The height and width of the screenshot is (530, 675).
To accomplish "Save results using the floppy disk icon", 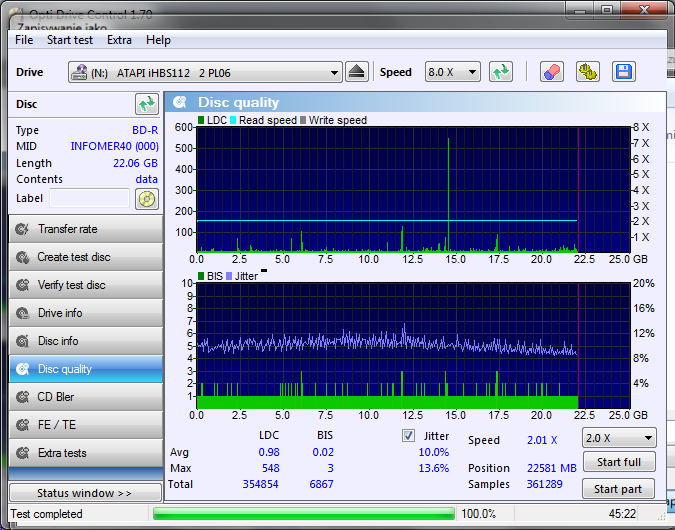I will pyautogui.click(x=623, y=72).
